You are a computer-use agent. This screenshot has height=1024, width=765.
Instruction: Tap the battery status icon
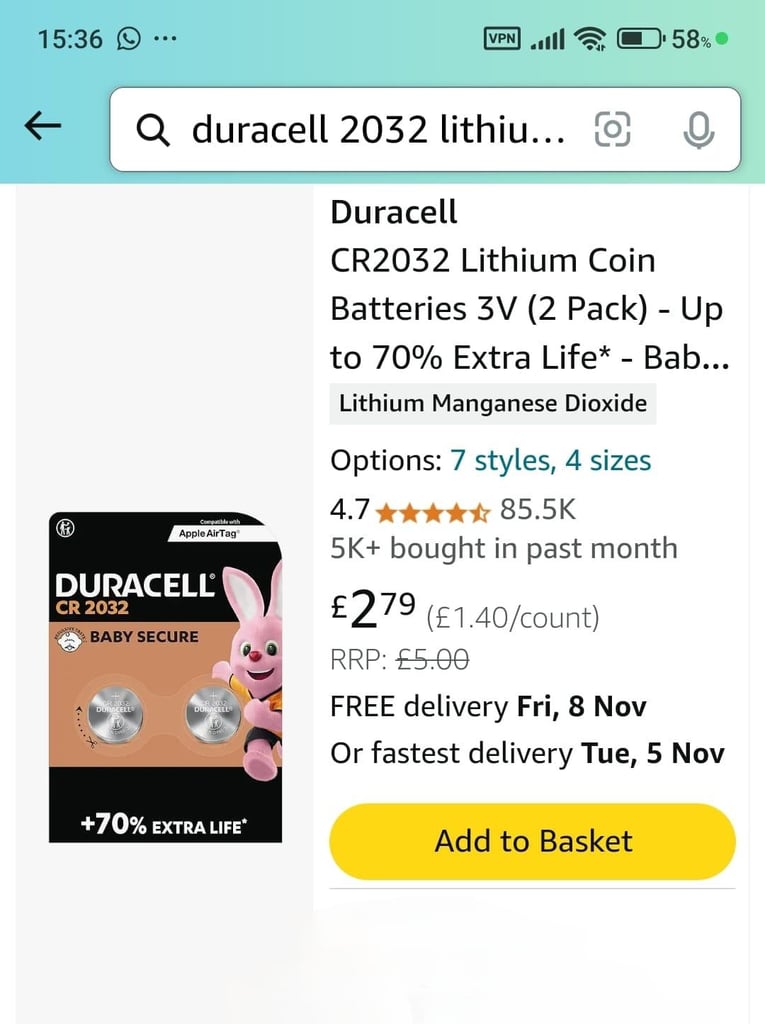(642, 39)
